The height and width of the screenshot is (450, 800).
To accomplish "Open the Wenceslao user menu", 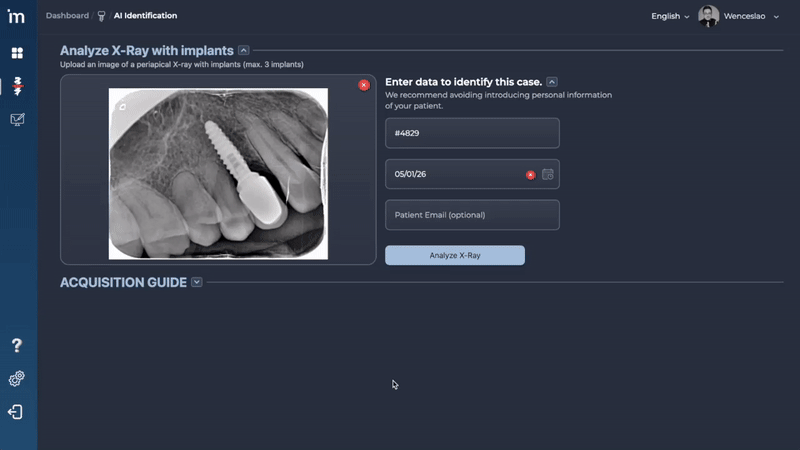I will tap(752, 16).
